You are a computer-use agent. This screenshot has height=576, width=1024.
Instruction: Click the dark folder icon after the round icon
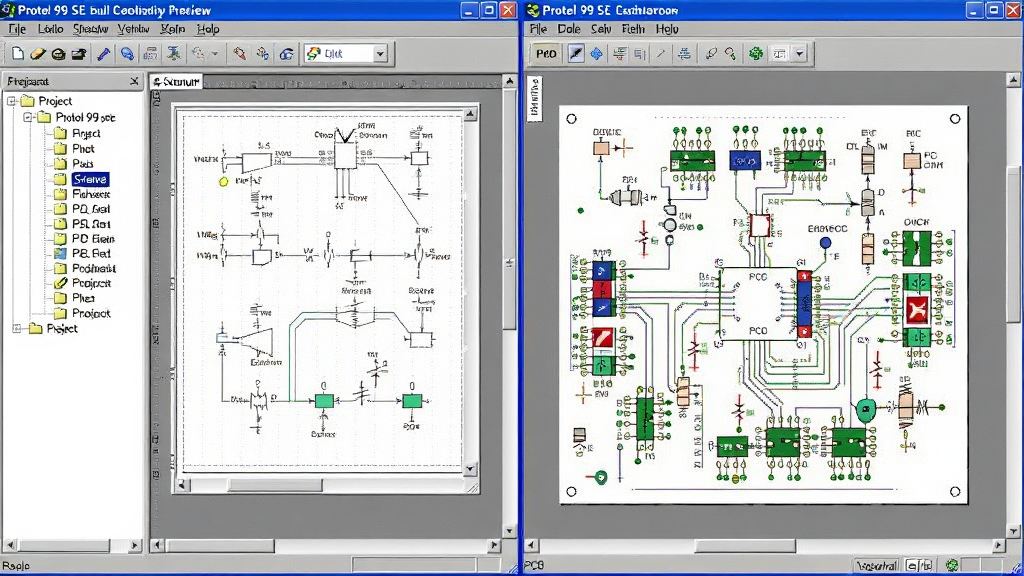pyautogui.click(x=78, y=54)
